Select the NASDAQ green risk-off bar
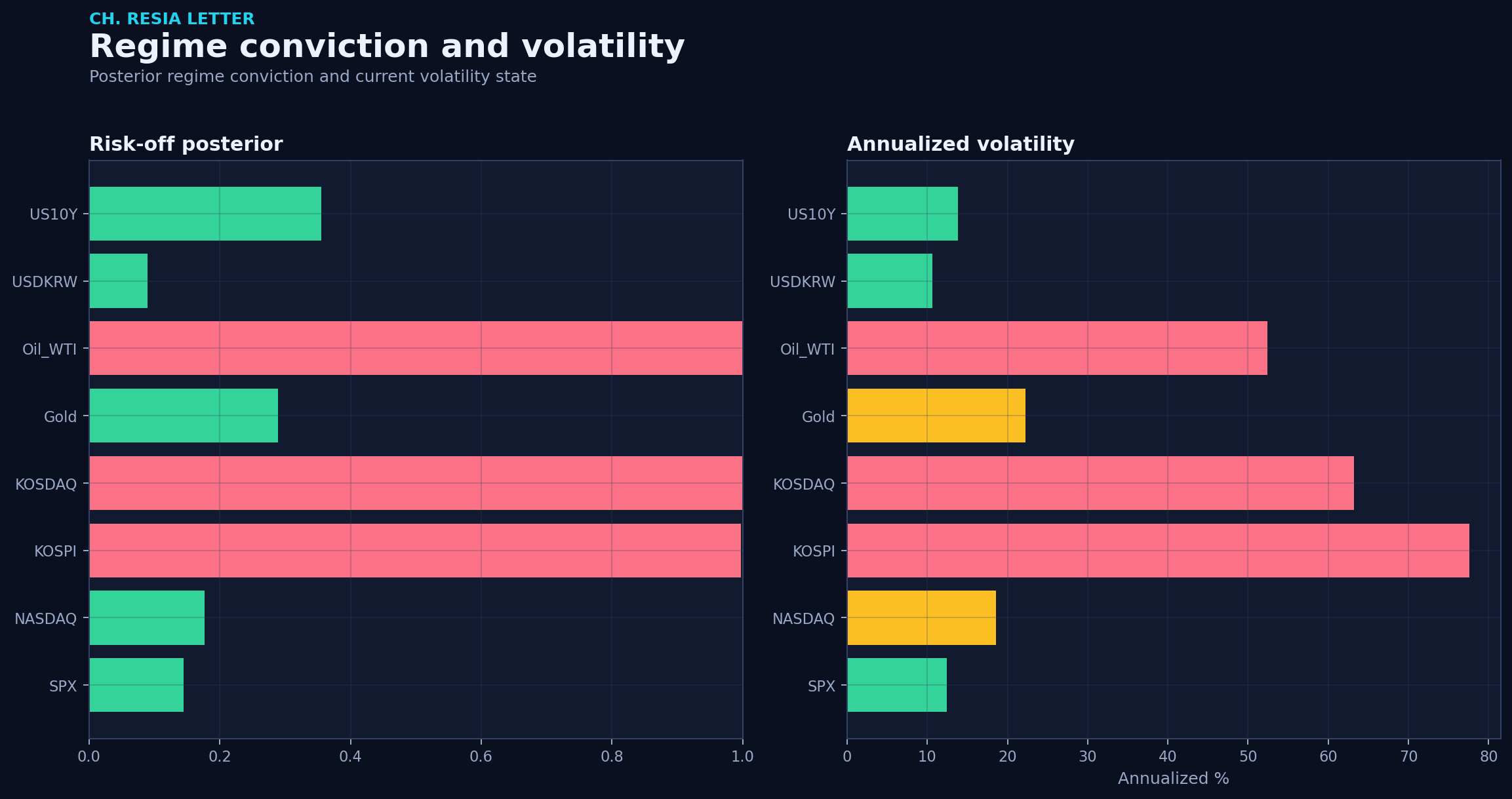Image resolution: width=1512 pixels, height=799 pixels. tap(147, 617)
